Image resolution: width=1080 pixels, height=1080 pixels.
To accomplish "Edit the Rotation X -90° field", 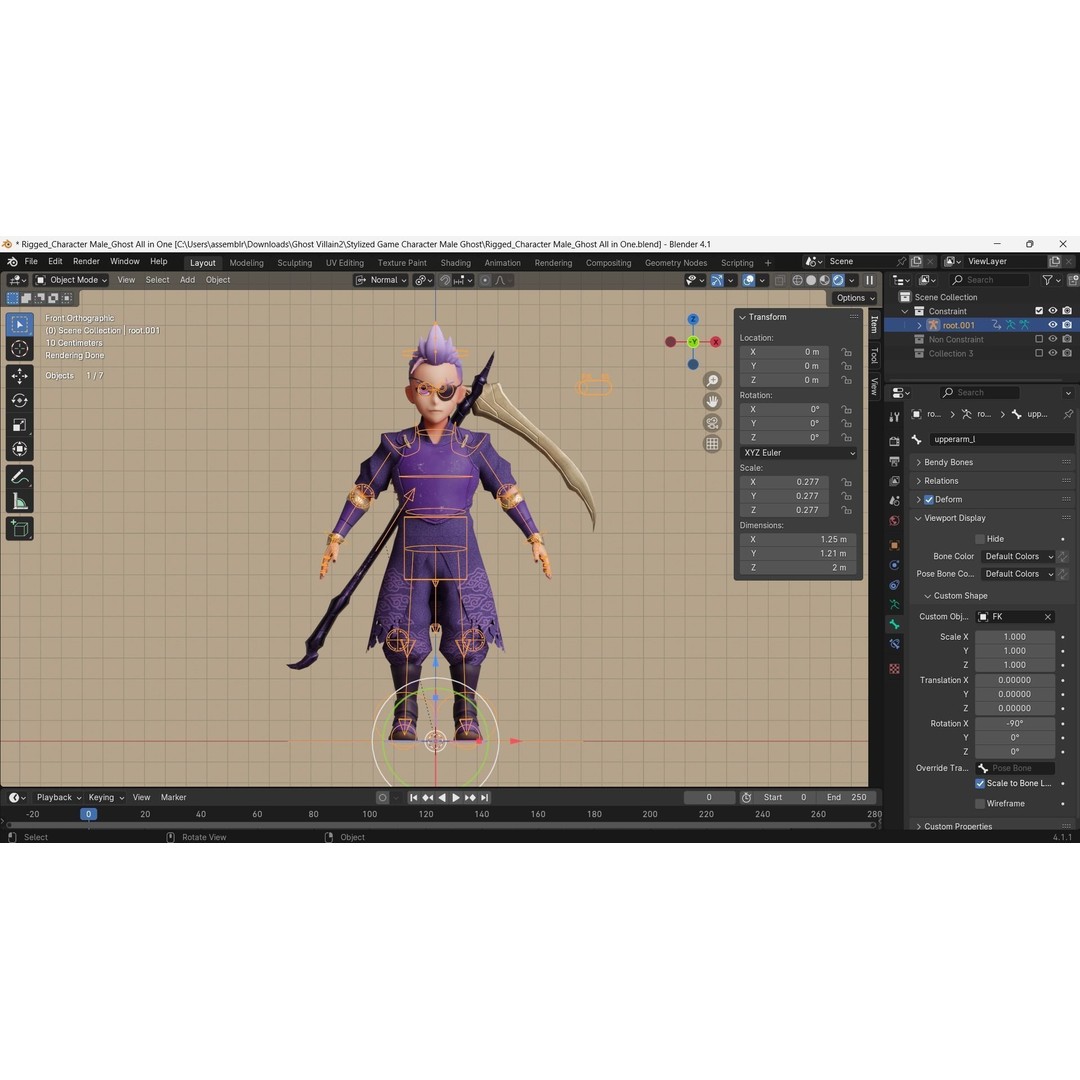I will coord(1015,723).
